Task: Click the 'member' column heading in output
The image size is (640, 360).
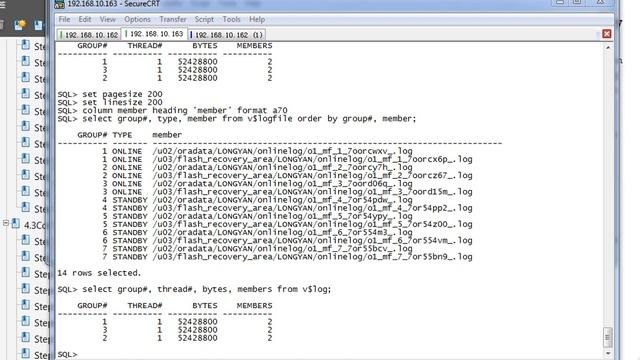Action: 167,135
